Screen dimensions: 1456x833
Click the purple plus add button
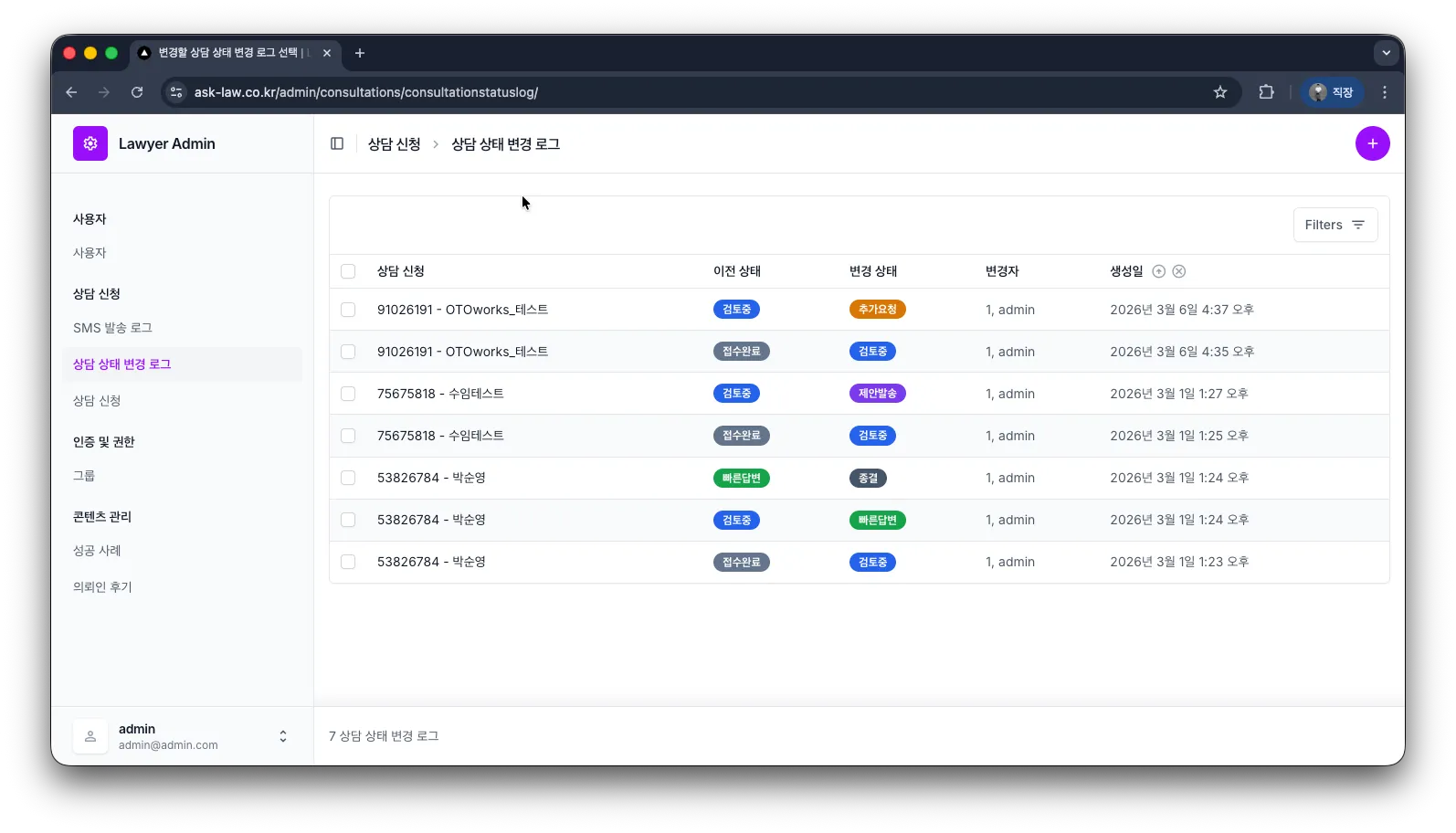click(1372, 143)
